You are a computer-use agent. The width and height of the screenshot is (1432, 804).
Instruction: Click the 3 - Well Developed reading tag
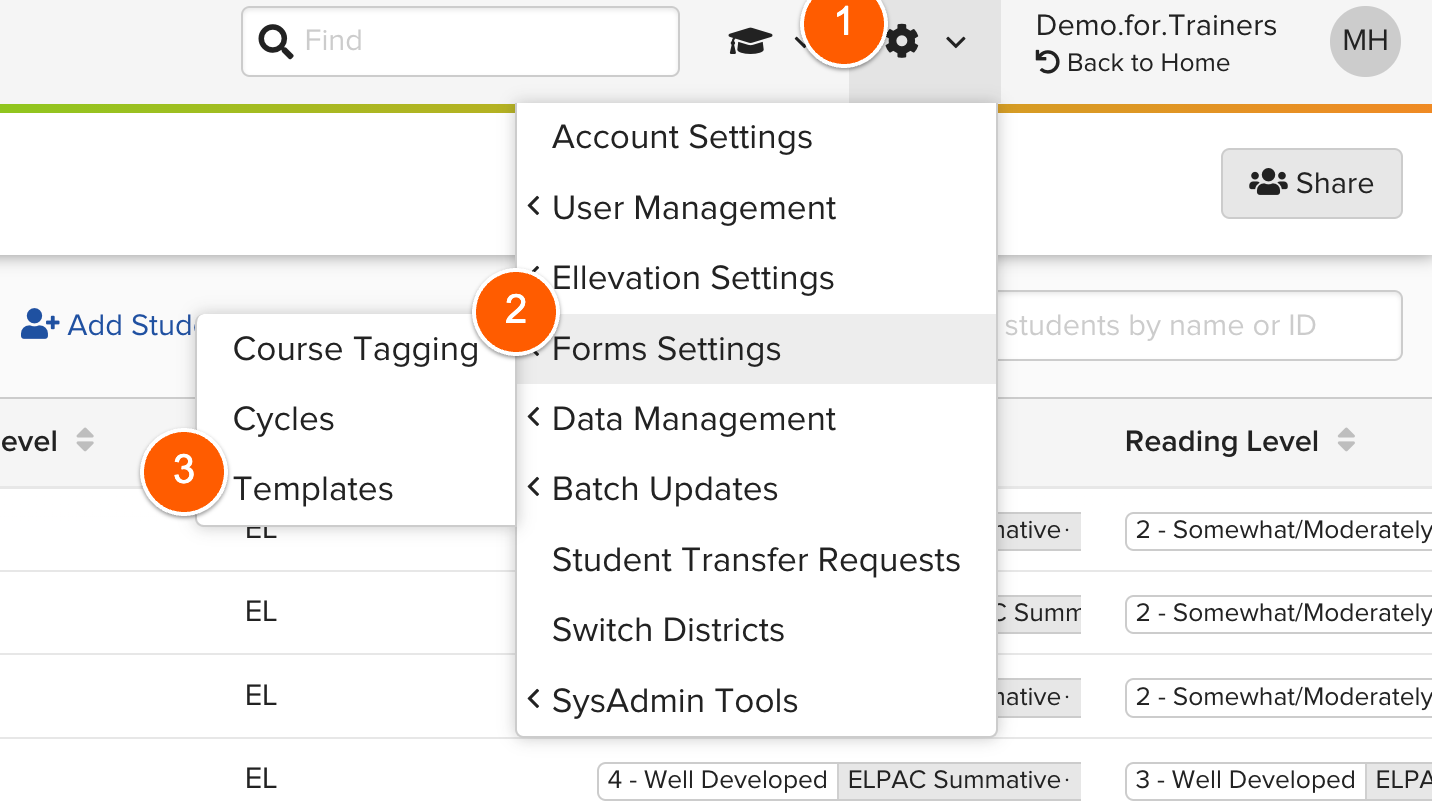1245,780
